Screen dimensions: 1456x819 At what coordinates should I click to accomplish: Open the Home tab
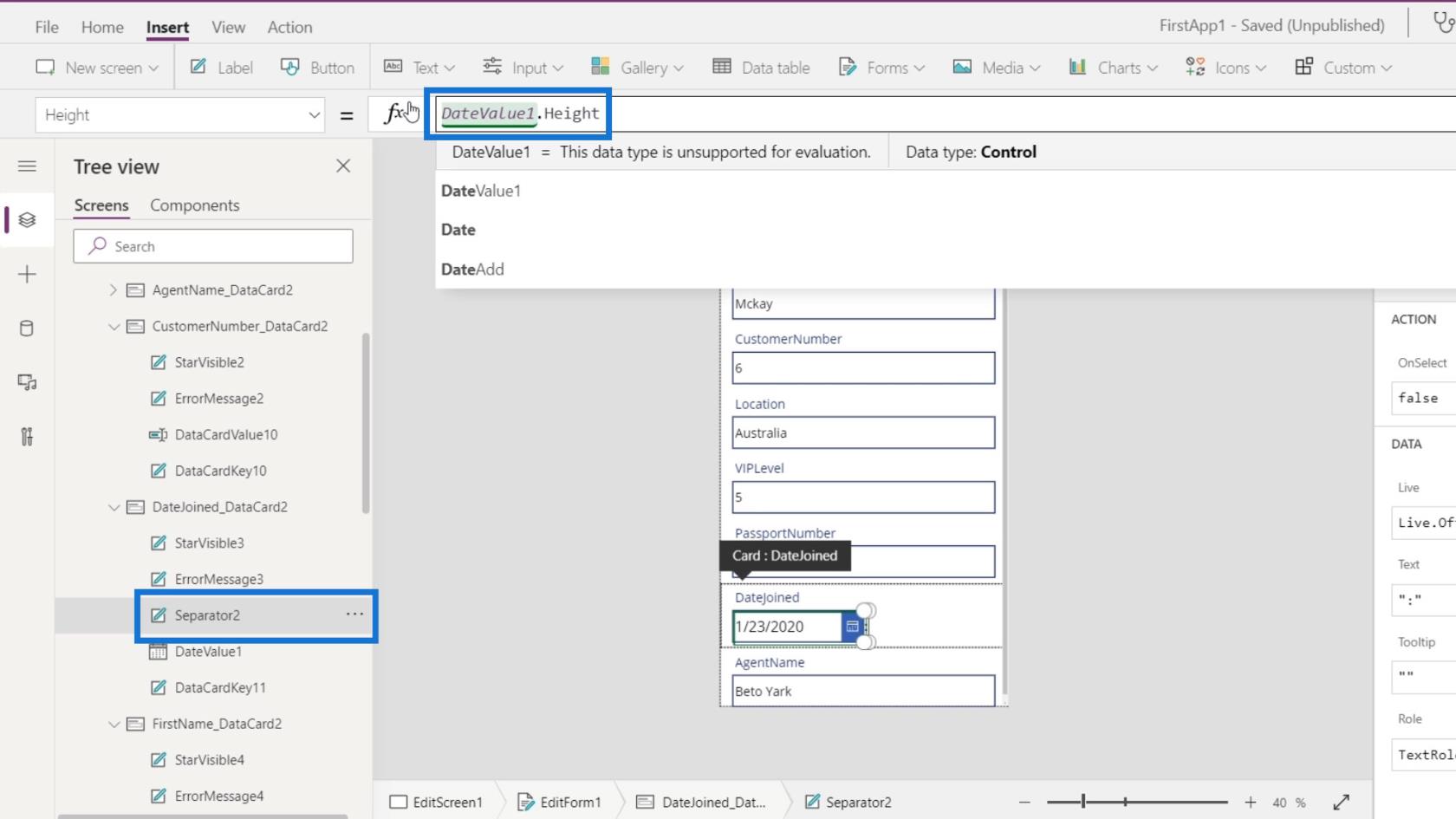(x=102, y=27)
